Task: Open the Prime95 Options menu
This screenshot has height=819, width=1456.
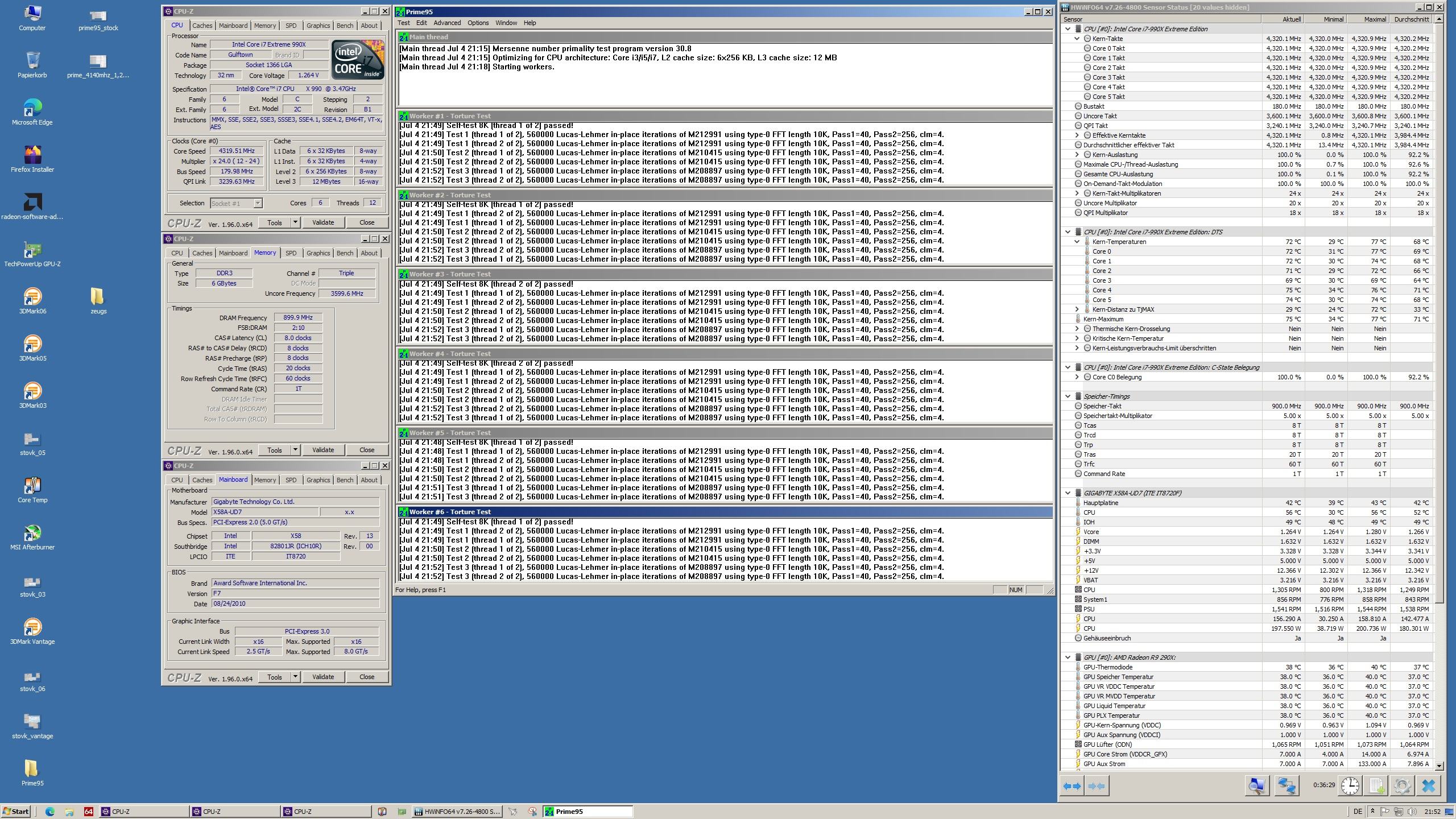Action: 478,23
